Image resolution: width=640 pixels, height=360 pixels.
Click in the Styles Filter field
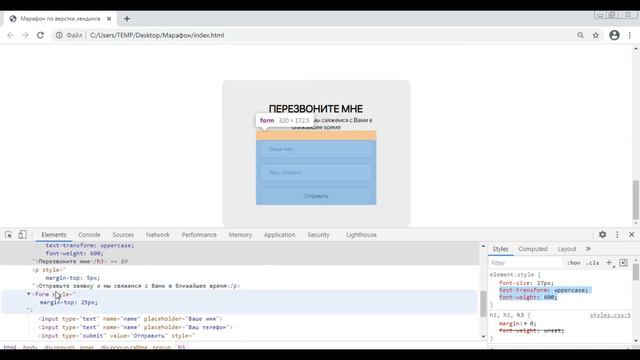pos(524,263)
